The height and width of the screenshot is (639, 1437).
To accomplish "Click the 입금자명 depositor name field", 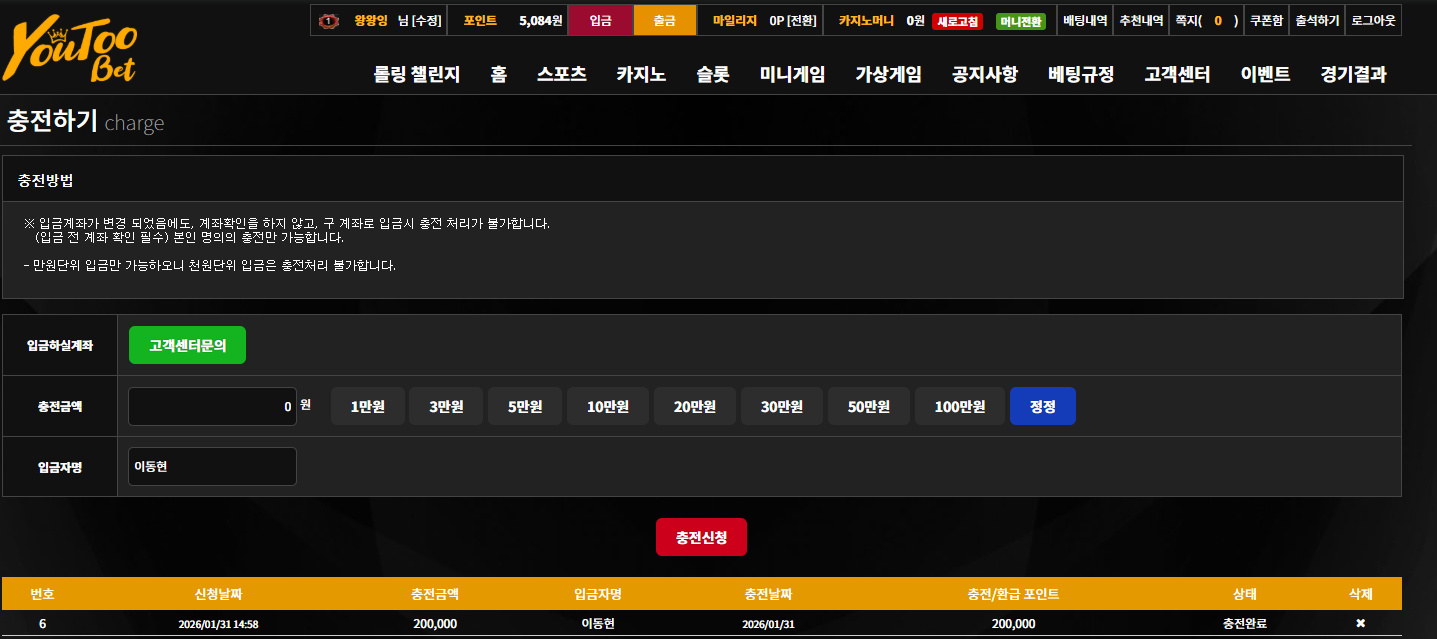I will point(212,466).
